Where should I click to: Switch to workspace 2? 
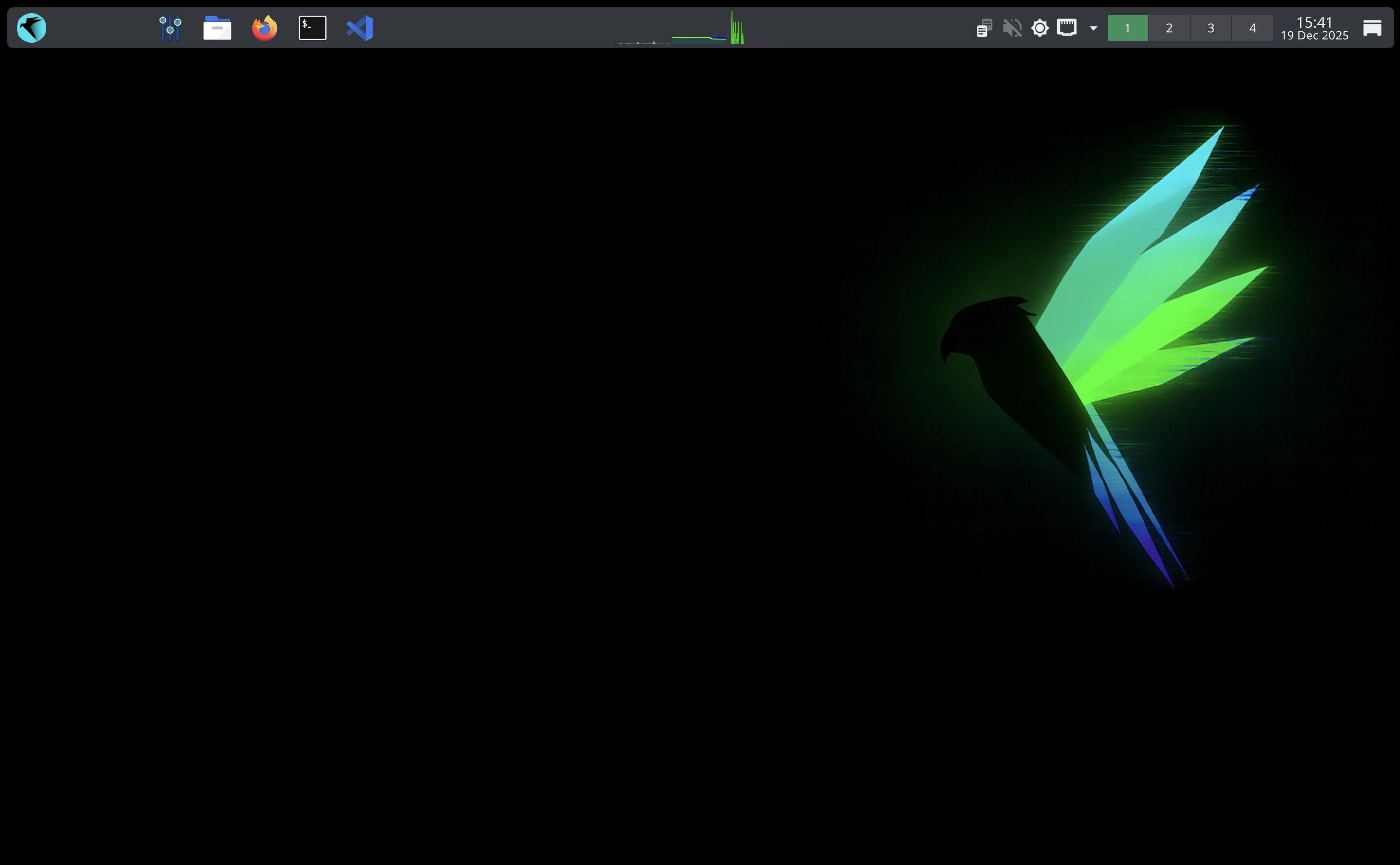pos(1169,27)
